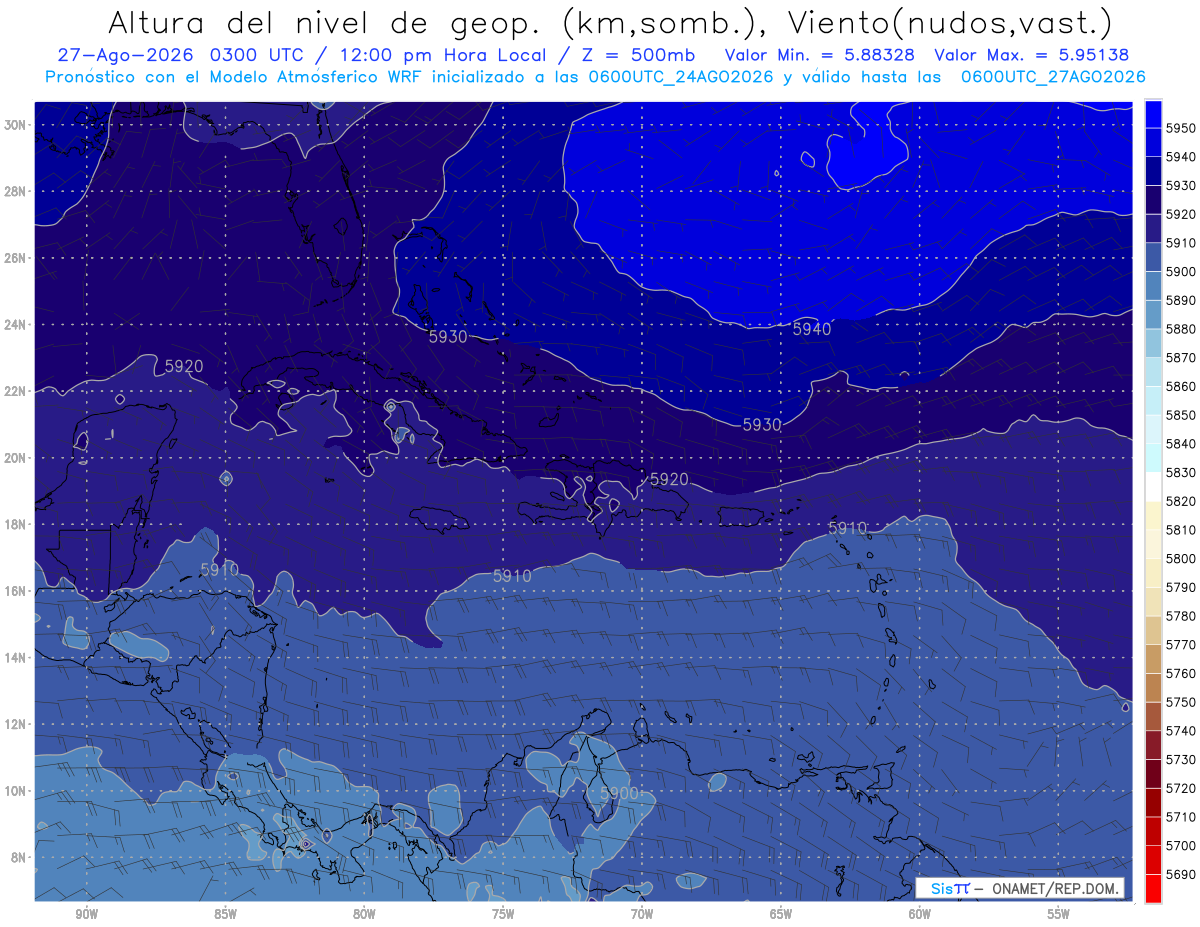Click the 22N latitude label
This screenshot has width=1200, height=927.
click(15, 391)
